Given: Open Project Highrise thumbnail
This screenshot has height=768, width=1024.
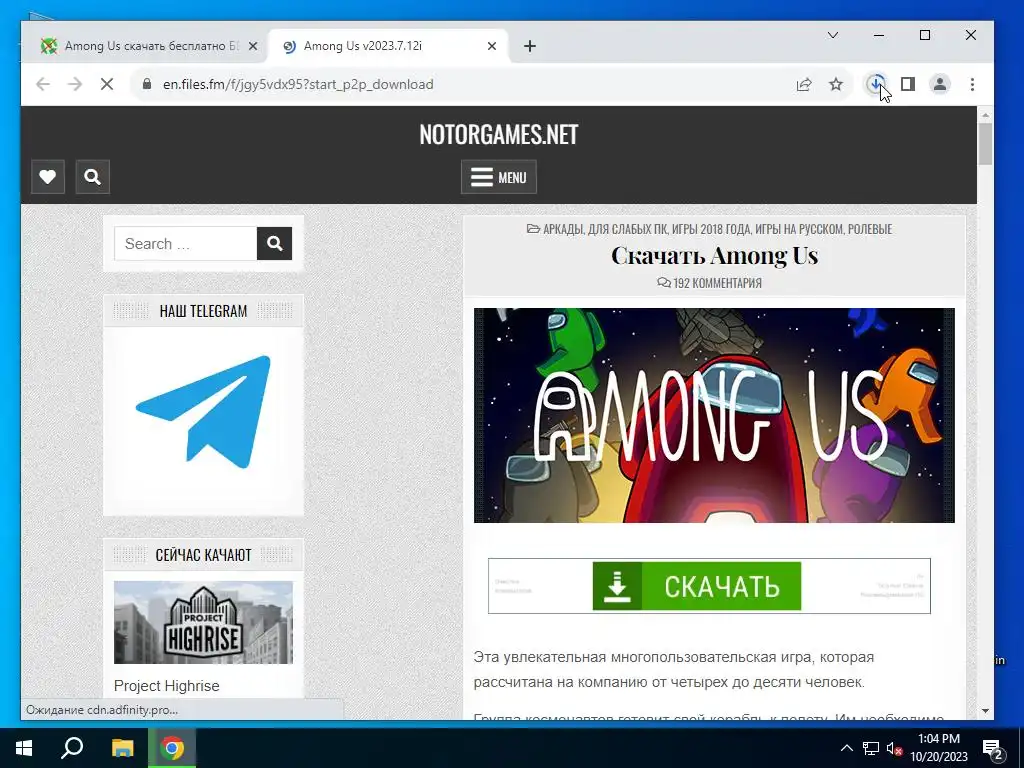Looking at the screenshot, I should [x=203, y=622].
